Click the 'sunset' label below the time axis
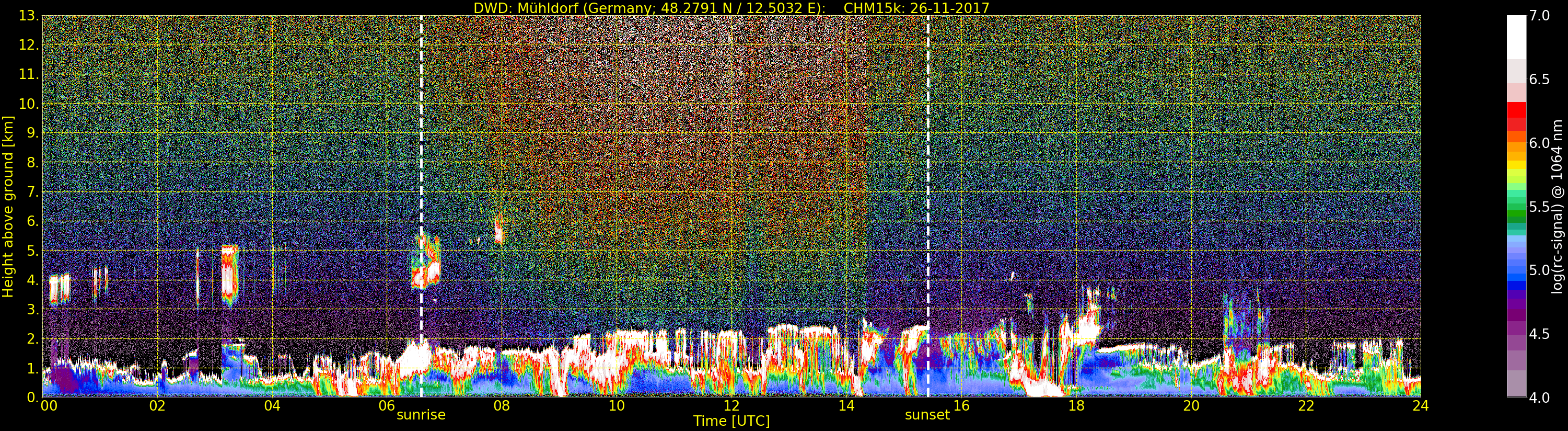The image size is (1568, 431). click(927, 415)
